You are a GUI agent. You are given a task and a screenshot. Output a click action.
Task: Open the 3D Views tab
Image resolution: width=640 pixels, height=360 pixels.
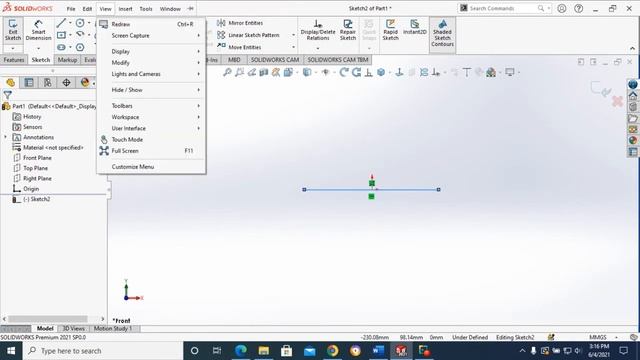pyautogui.click(x=73, y=329)
